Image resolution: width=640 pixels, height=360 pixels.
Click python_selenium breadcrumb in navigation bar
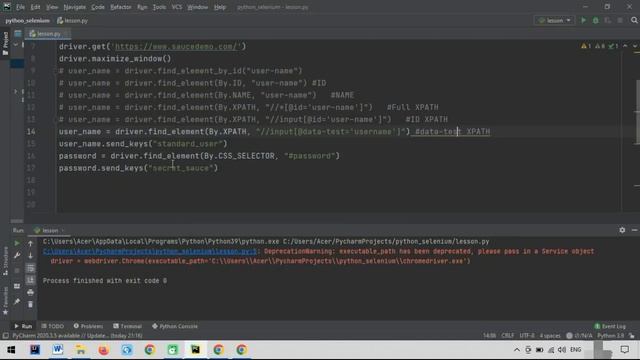click(27, 20)
